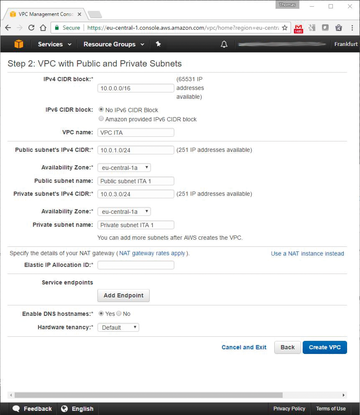The height and width of the screenshot is (415, 360).
Task: Click the horizontal scrollbar at page bottom
Action: coord(149,395)
